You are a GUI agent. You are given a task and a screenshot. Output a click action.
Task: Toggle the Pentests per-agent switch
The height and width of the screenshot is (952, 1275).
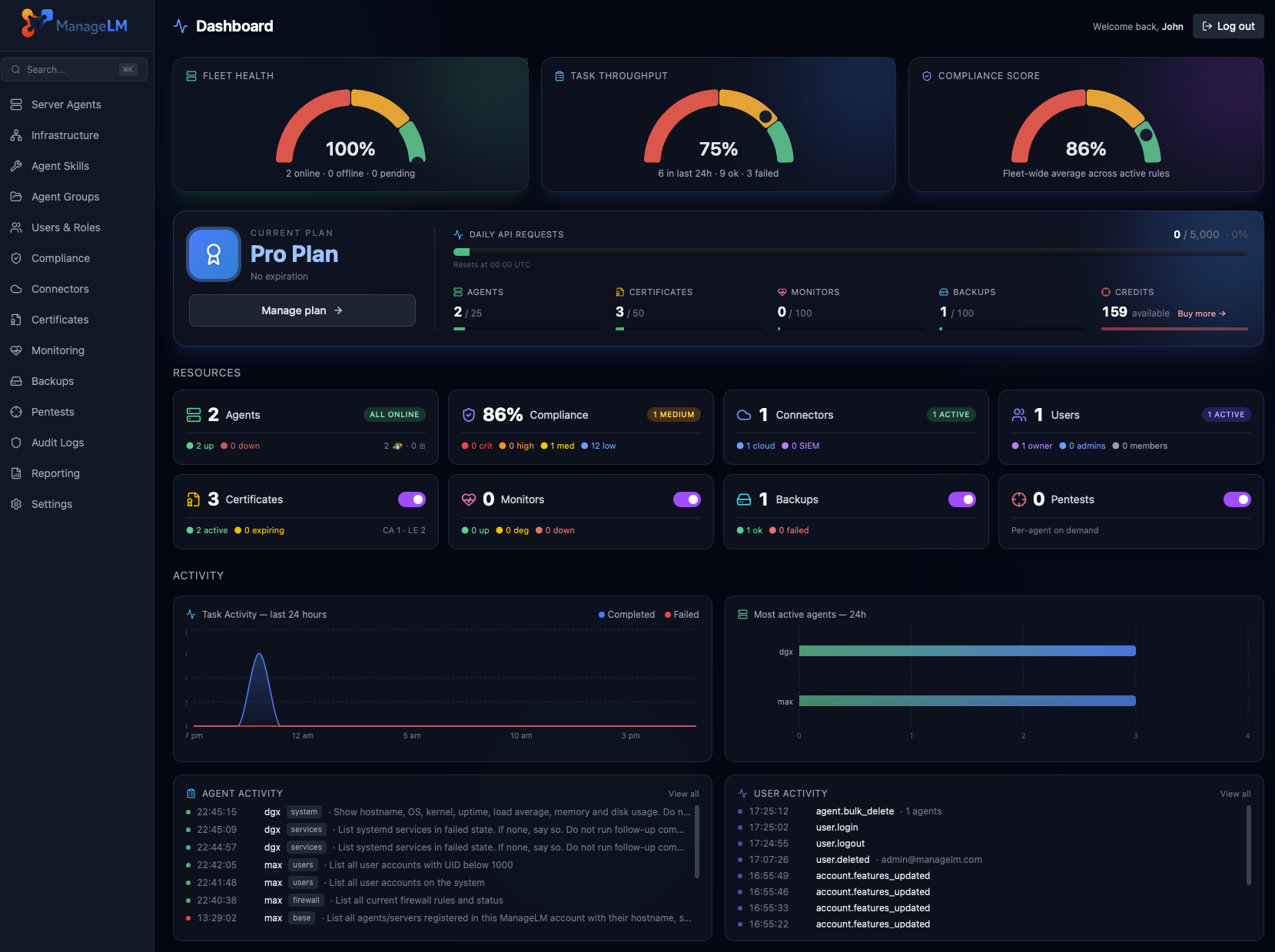pyautogui.click(x=1237, y=499)
